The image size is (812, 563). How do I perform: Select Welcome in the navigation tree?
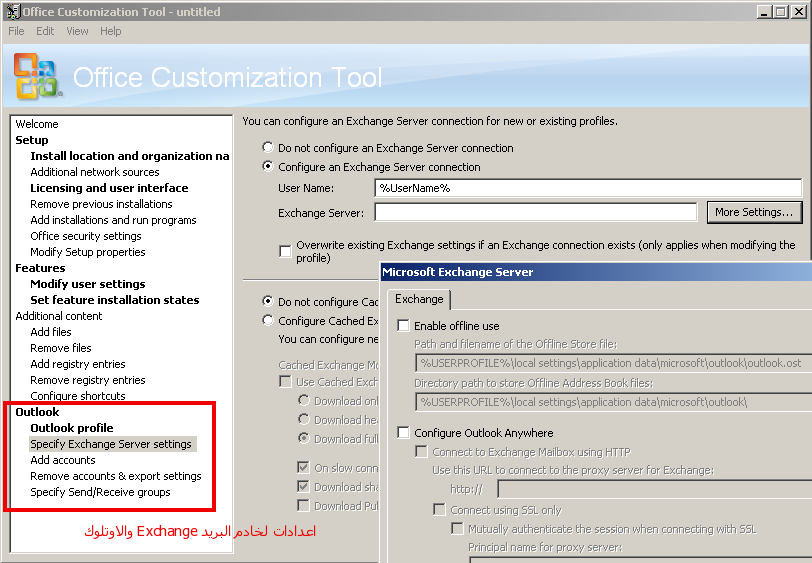pyautogui.click(x=37, y=124)
